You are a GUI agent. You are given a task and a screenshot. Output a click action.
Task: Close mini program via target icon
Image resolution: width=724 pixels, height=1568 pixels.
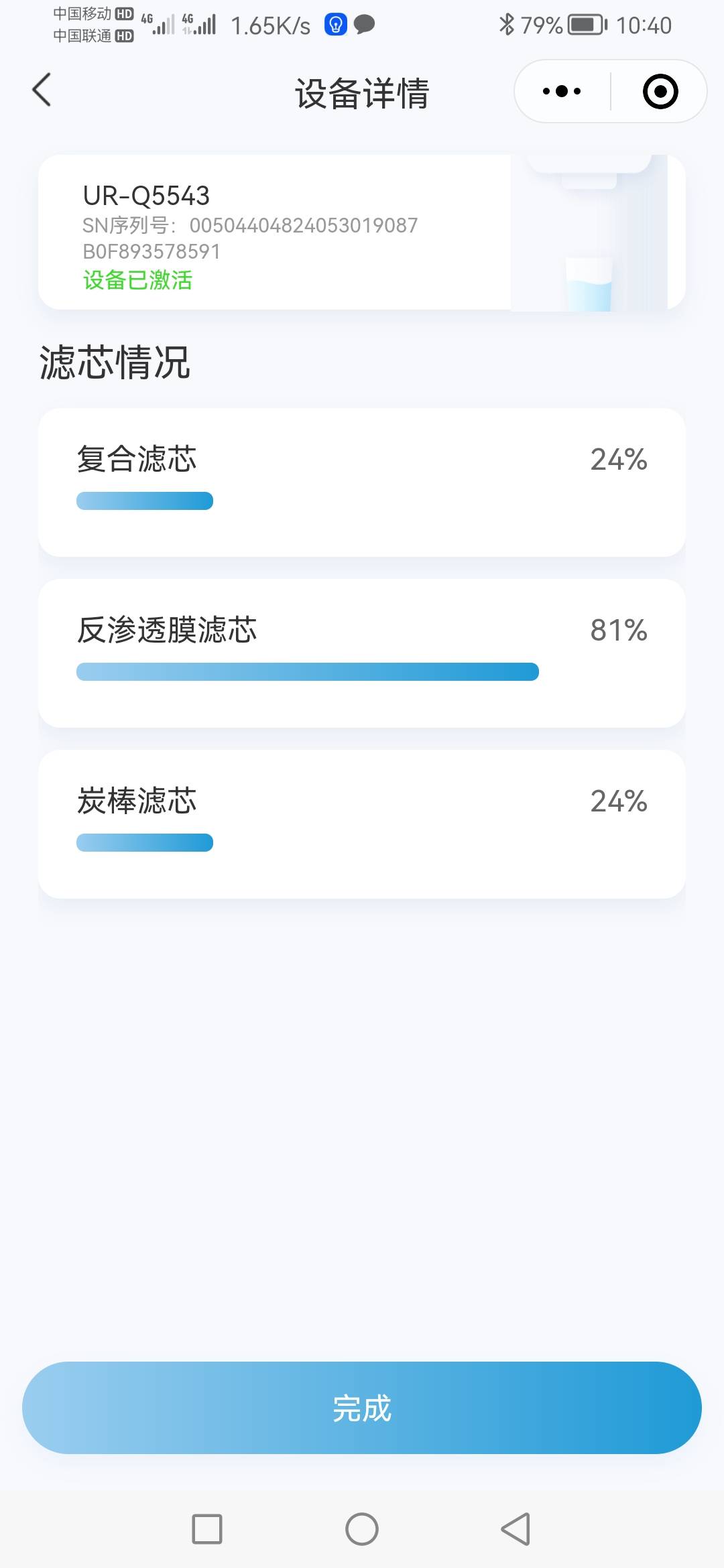tap(660, 91)
